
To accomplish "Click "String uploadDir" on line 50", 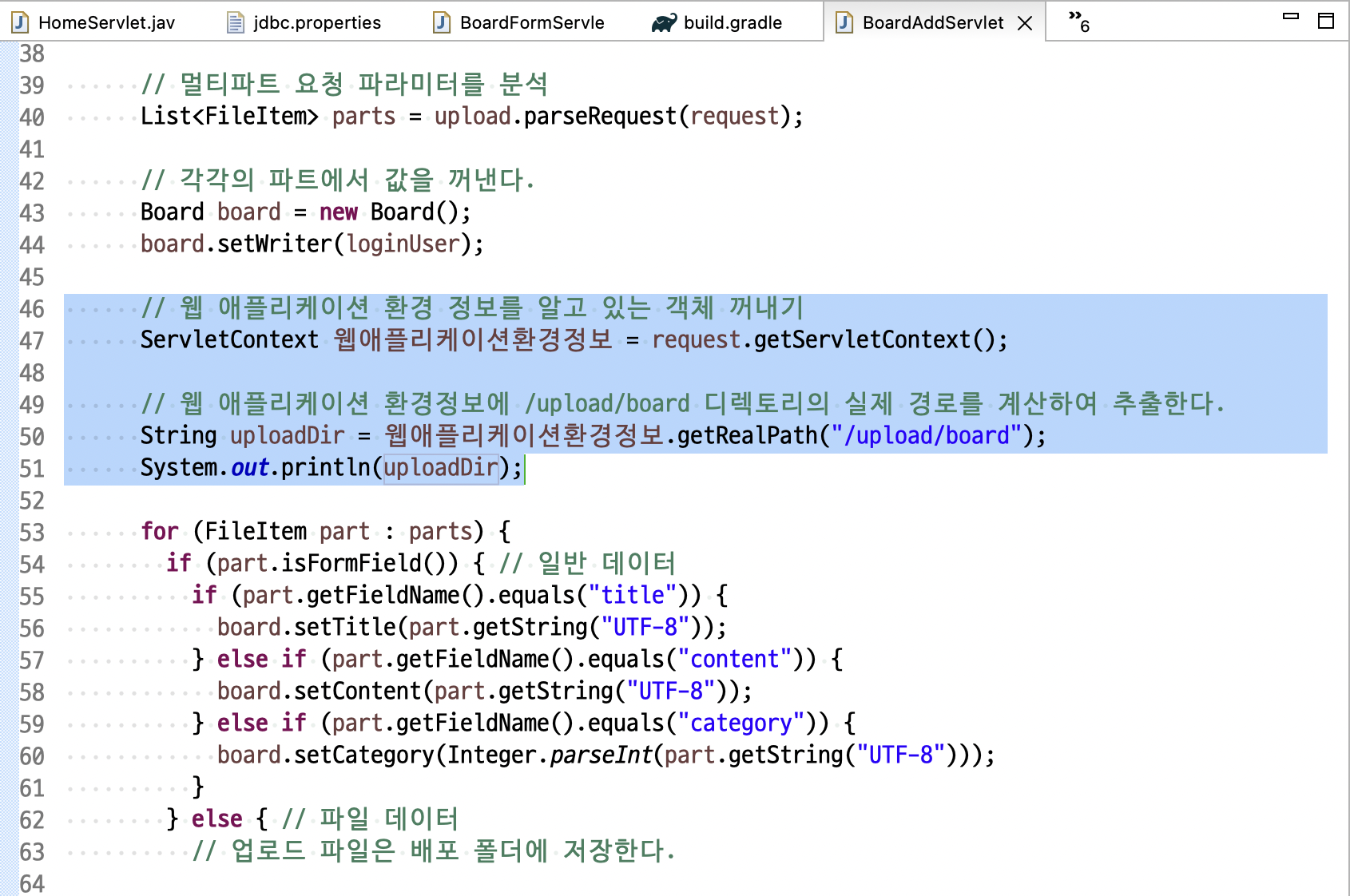I will 242,436.
